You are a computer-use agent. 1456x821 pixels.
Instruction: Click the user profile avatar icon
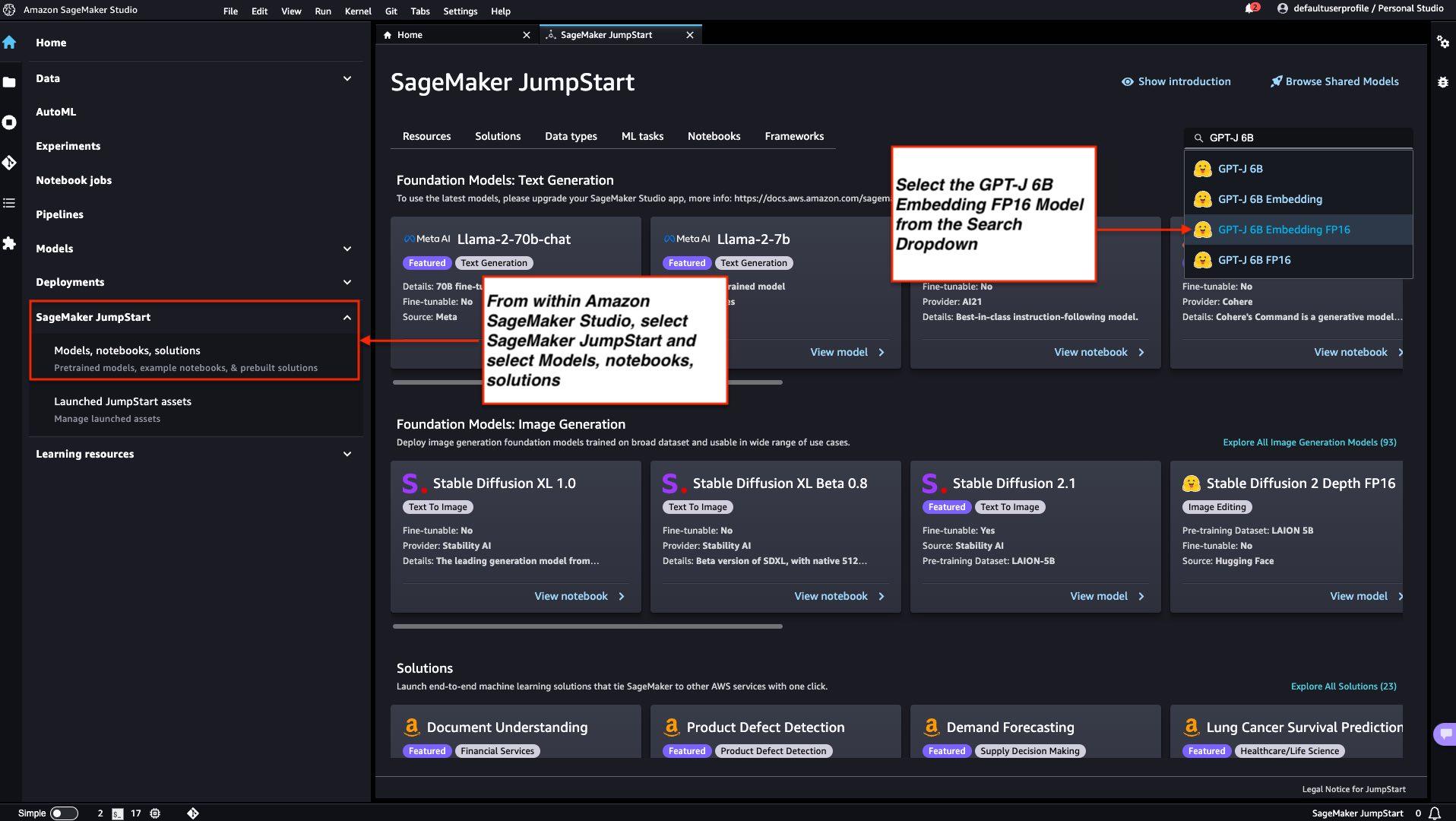1283,8
